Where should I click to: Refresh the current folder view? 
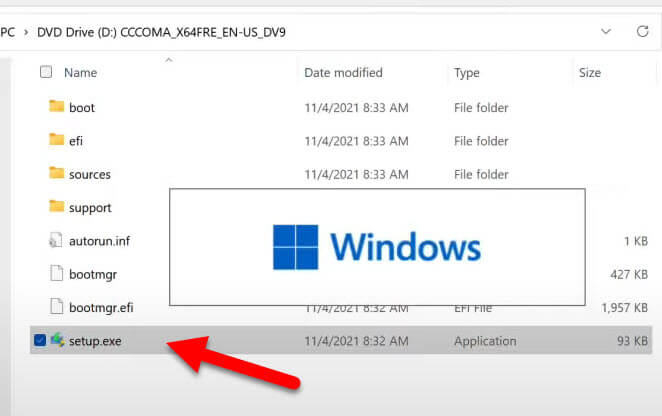point(642,31)
